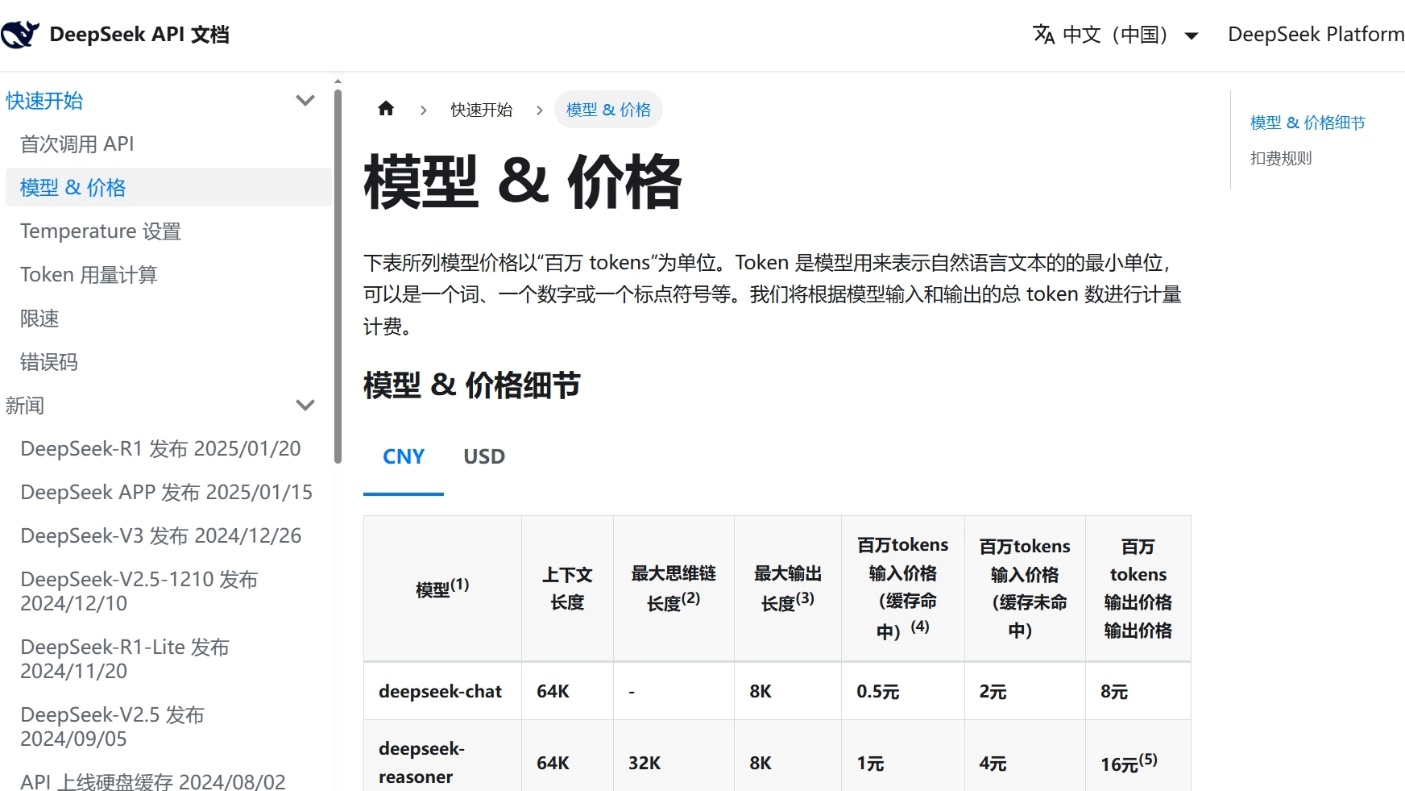The width and height of the screenshot is (1405, 791).
Task: Click the 8元 output price cell
Action: tap(1138, 691)
